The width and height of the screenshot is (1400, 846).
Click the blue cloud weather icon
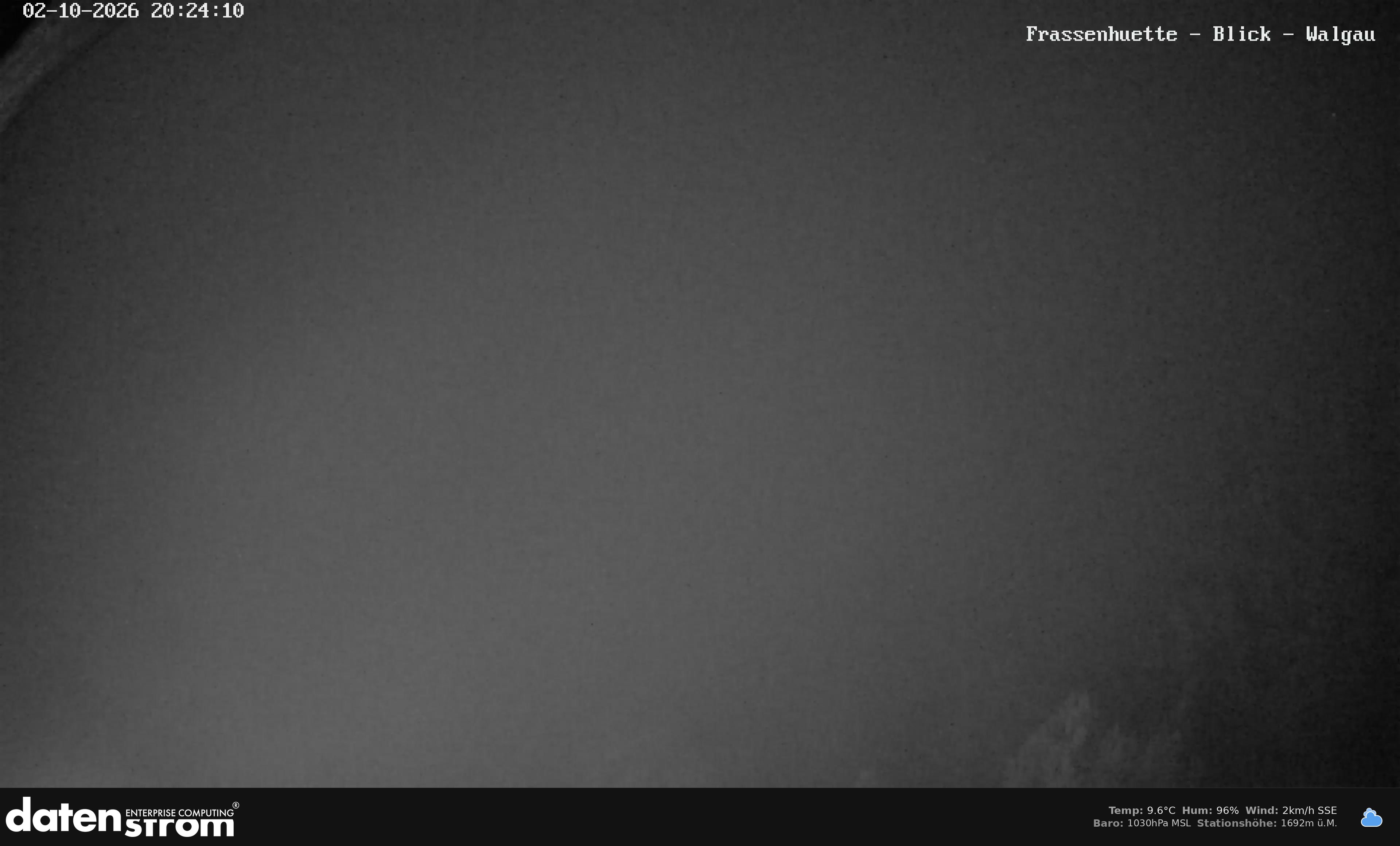(1371, 818)
